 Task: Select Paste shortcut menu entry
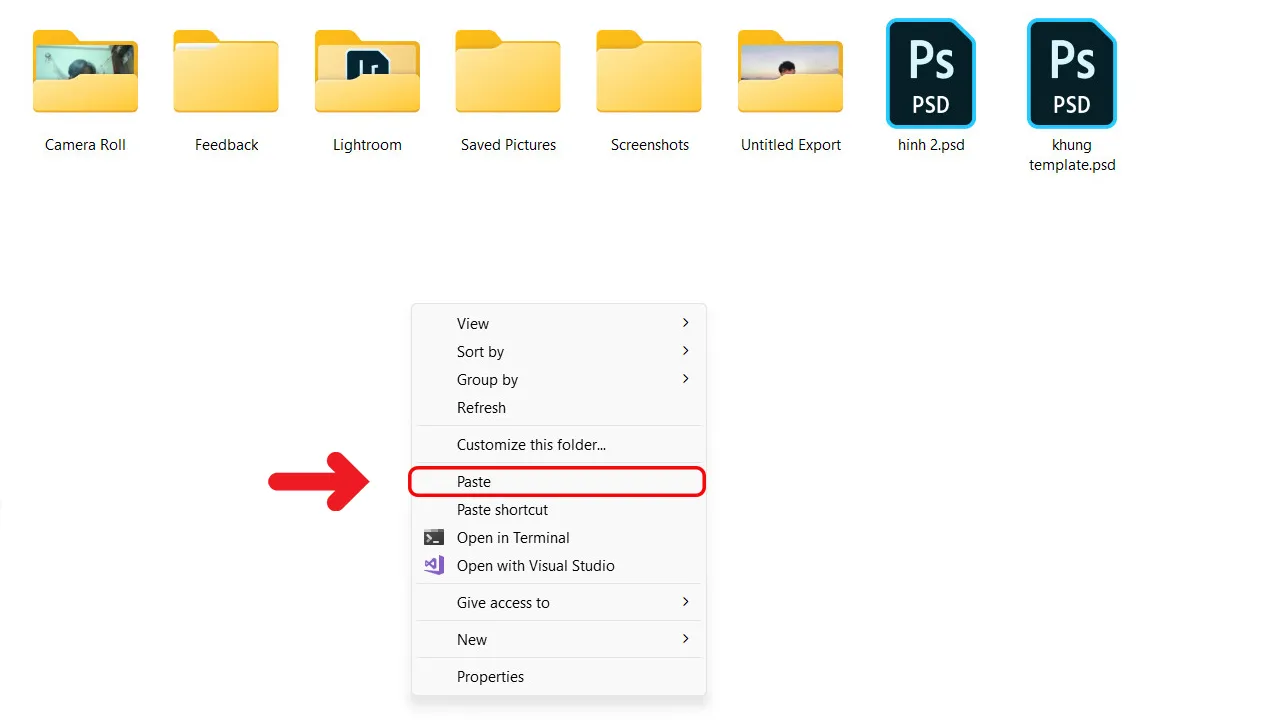pyautogui.click(x=502, y=510)
